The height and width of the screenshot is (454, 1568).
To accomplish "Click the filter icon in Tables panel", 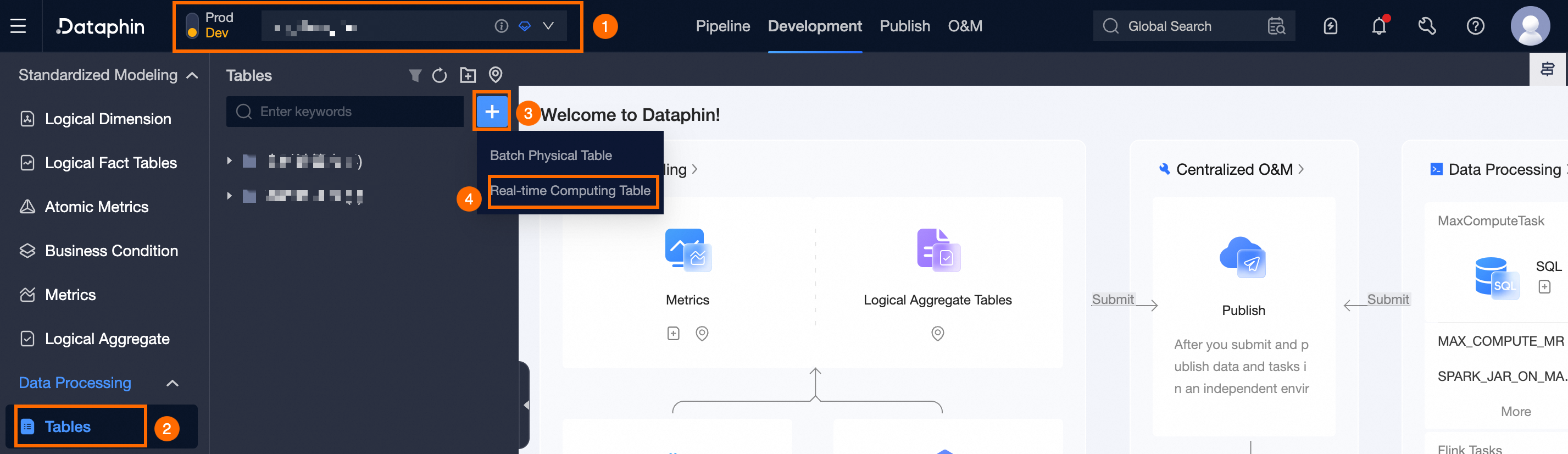I will point(414,75).
